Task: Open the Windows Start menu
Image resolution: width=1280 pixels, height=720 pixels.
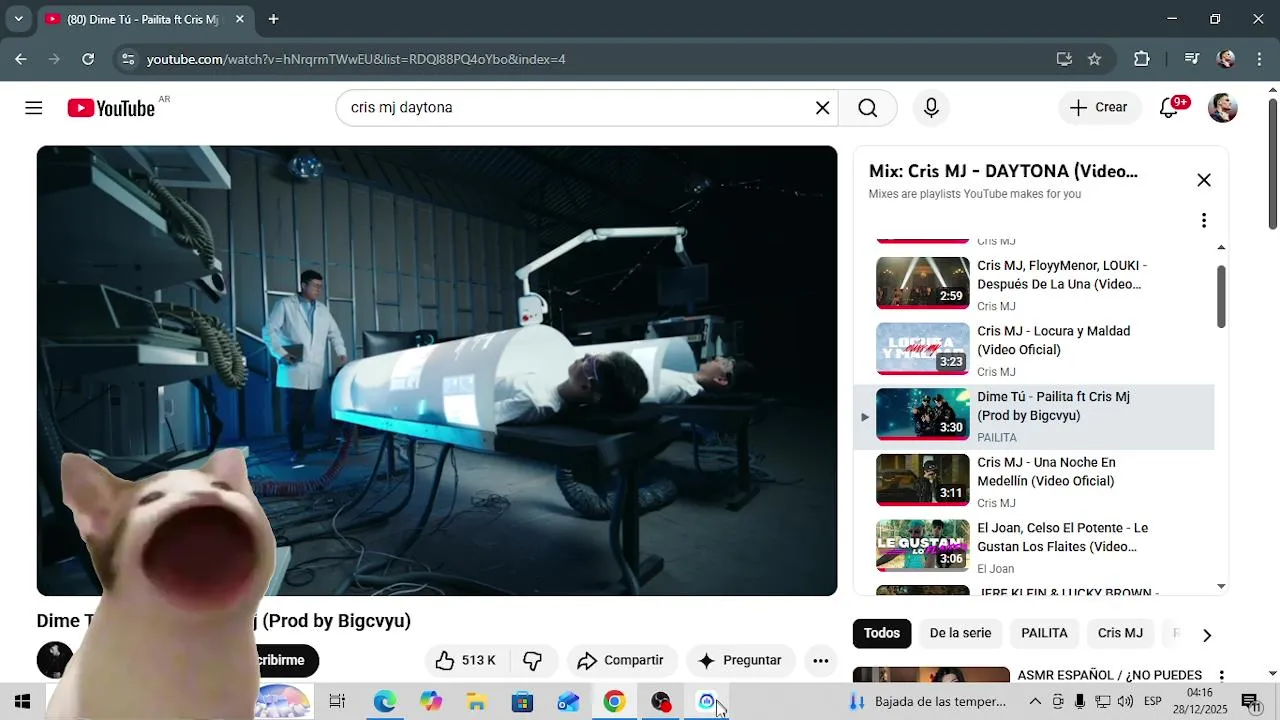Action: (22, 702)
